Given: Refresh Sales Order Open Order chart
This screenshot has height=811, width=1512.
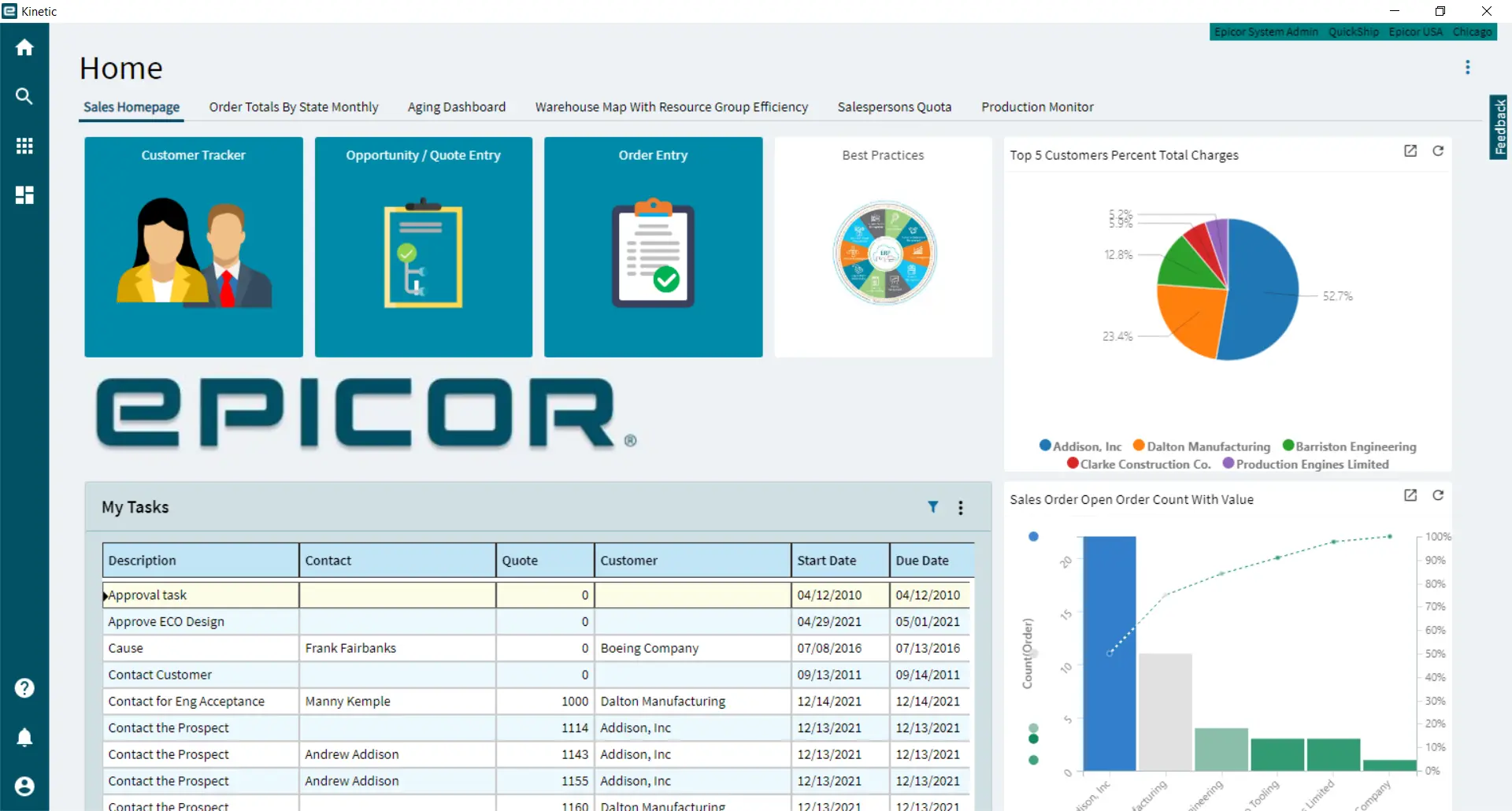Looking at the screenshot, I should [1438, 495].
